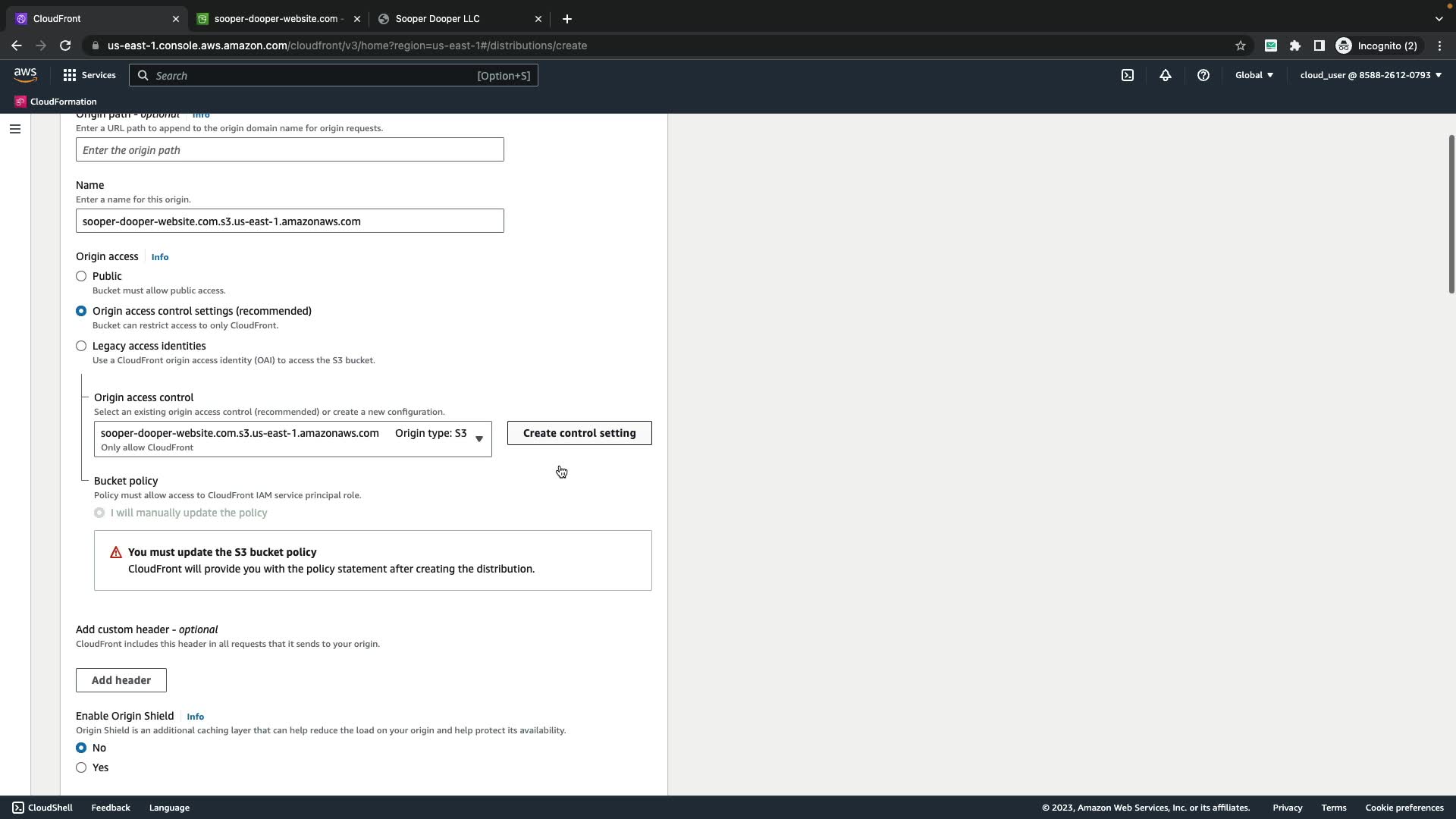Open the help question mark menu
This screenshot has height=819, width=1456.
pos(1203,75)
